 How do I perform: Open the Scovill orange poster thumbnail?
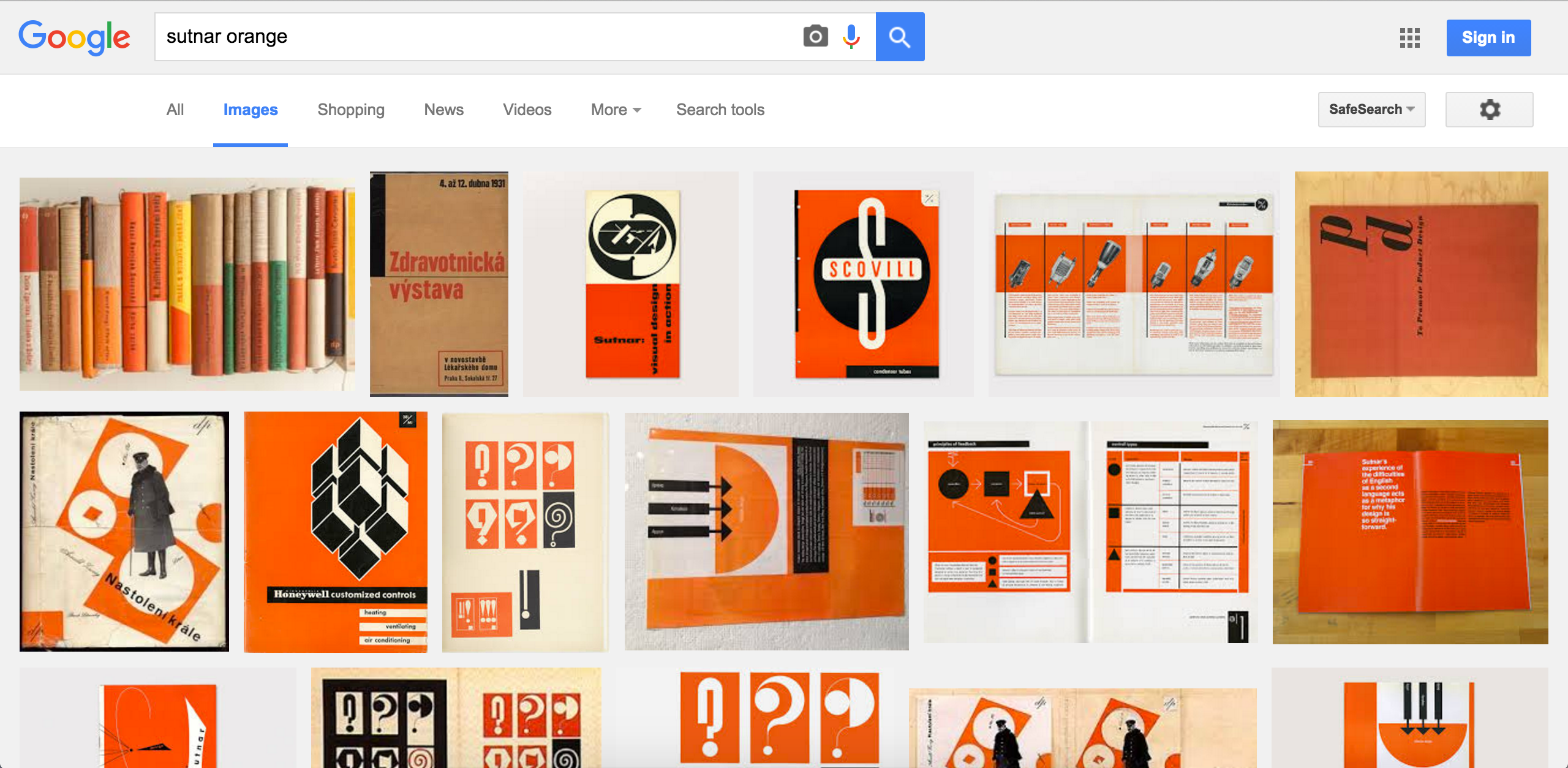[x=864, y=284]
